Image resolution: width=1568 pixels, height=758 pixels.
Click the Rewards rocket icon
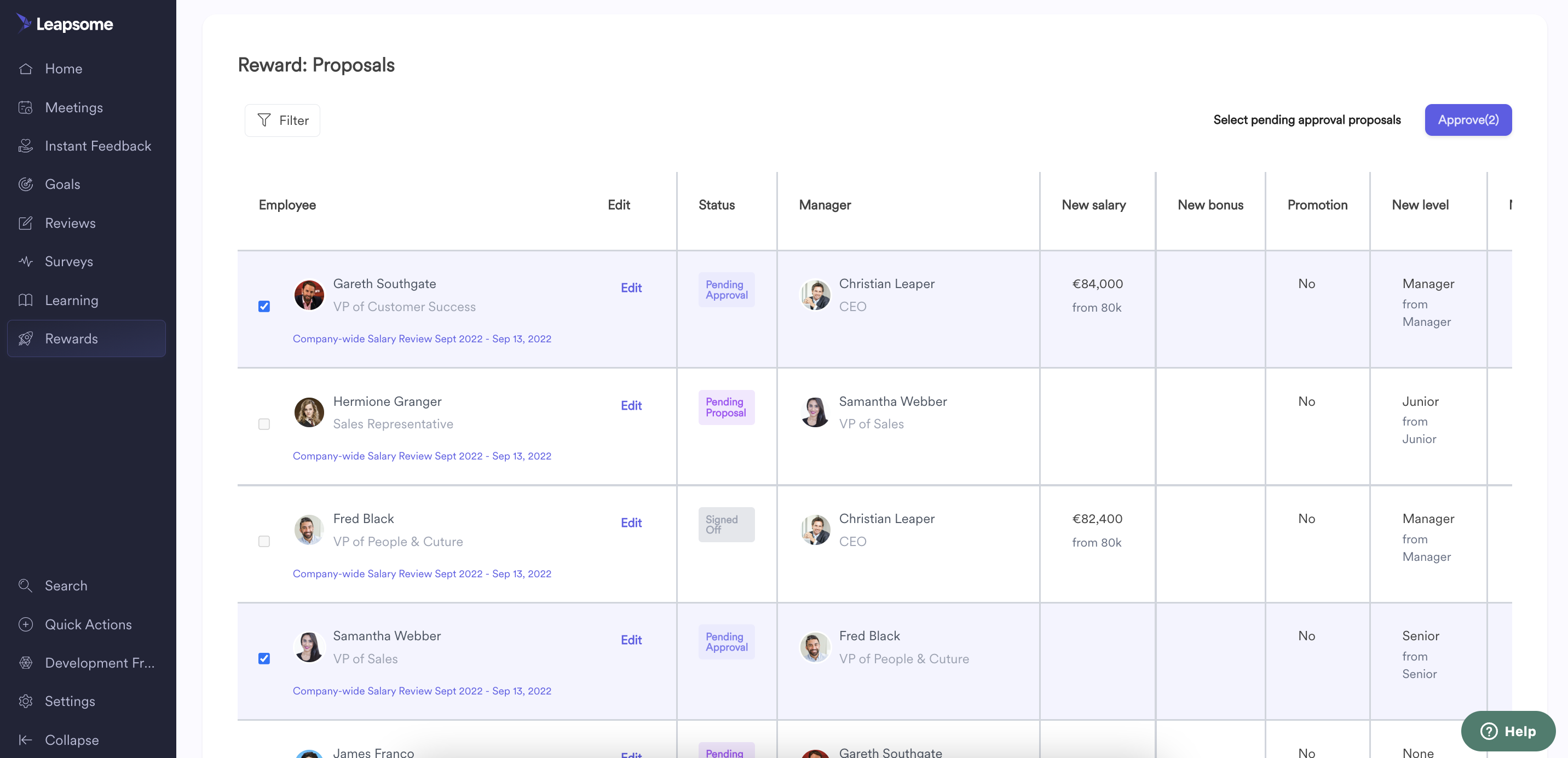26,338
